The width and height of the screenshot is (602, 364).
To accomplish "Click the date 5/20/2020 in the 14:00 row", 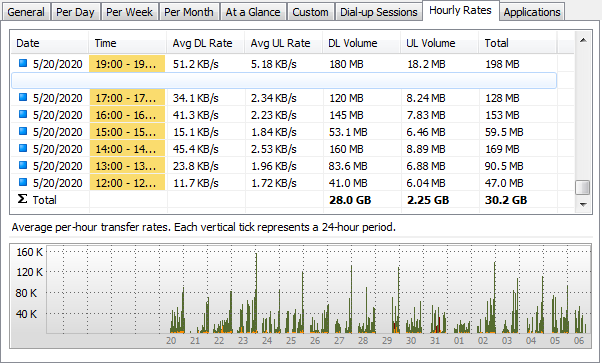I will (x=58, y=149).
